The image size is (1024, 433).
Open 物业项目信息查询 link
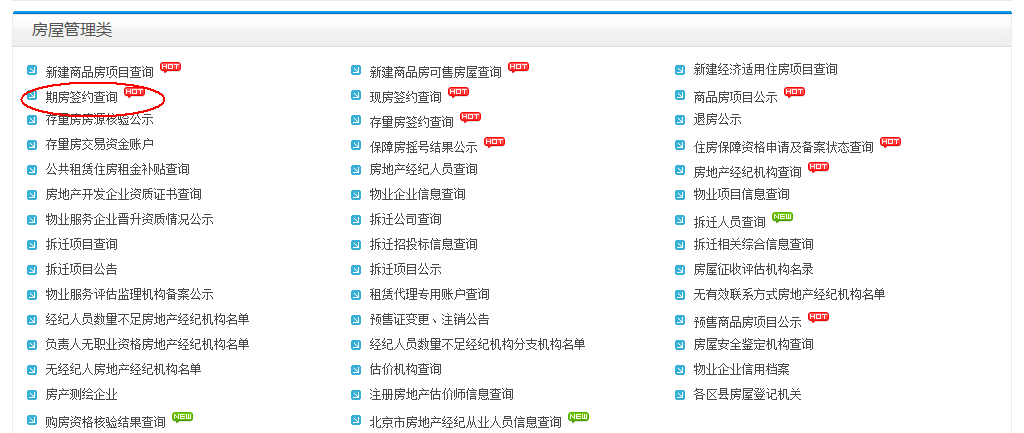pos(741,194)
